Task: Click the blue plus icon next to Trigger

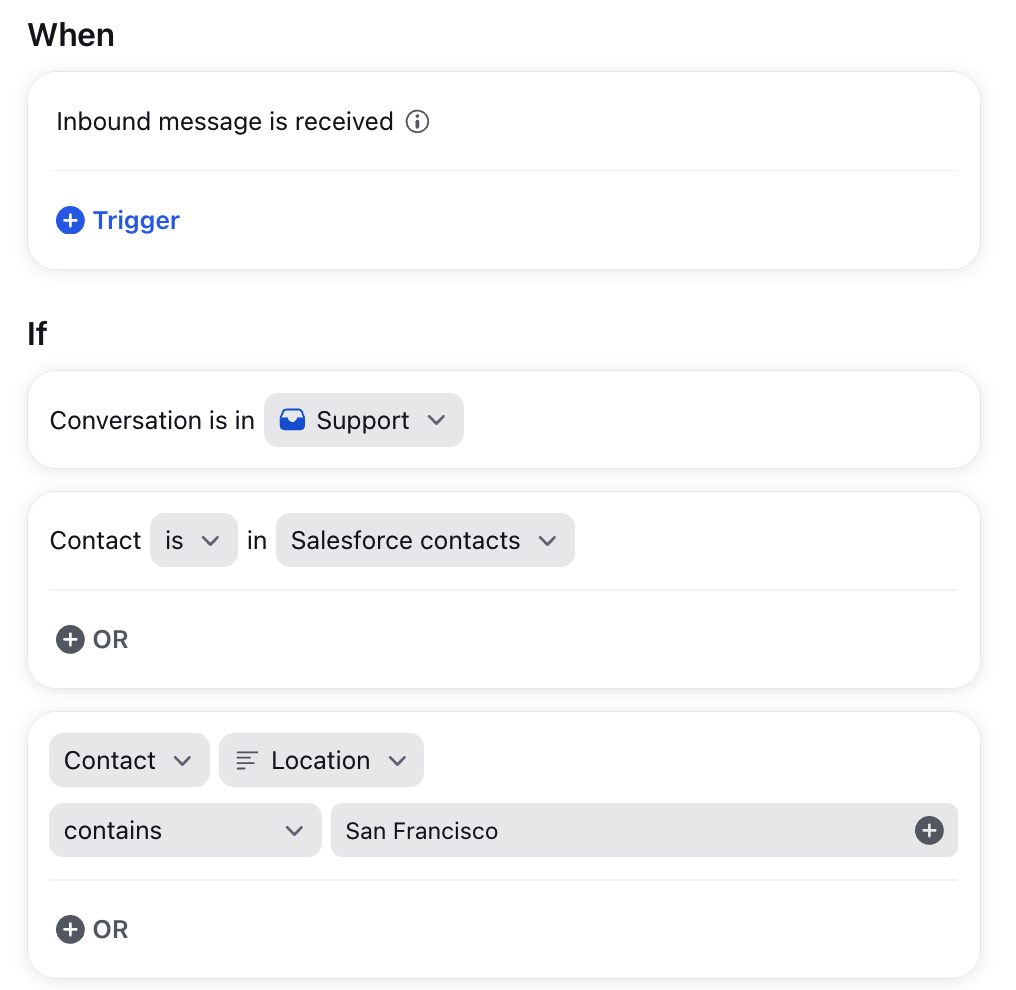Action: [x=70, y=220]
